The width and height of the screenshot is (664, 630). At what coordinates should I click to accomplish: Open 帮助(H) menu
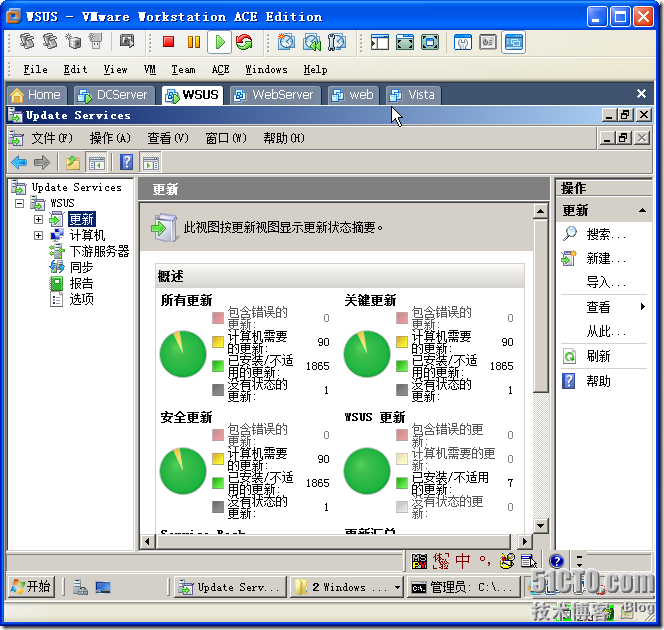[284, 138]
